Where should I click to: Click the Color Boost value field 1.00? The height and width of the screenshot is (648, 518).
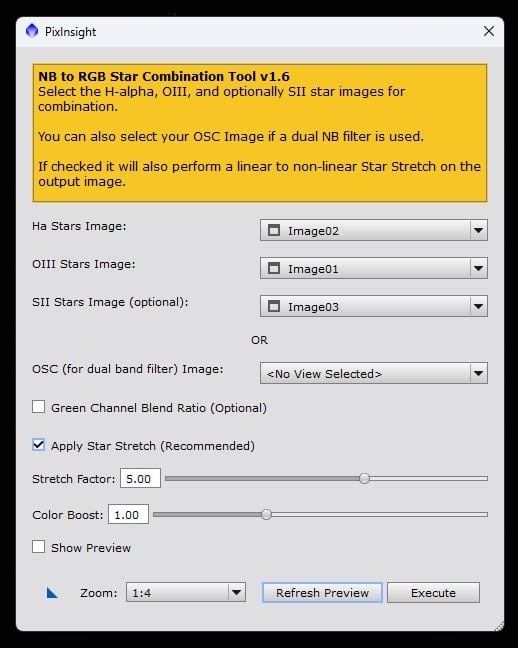(x=128, y=515)
